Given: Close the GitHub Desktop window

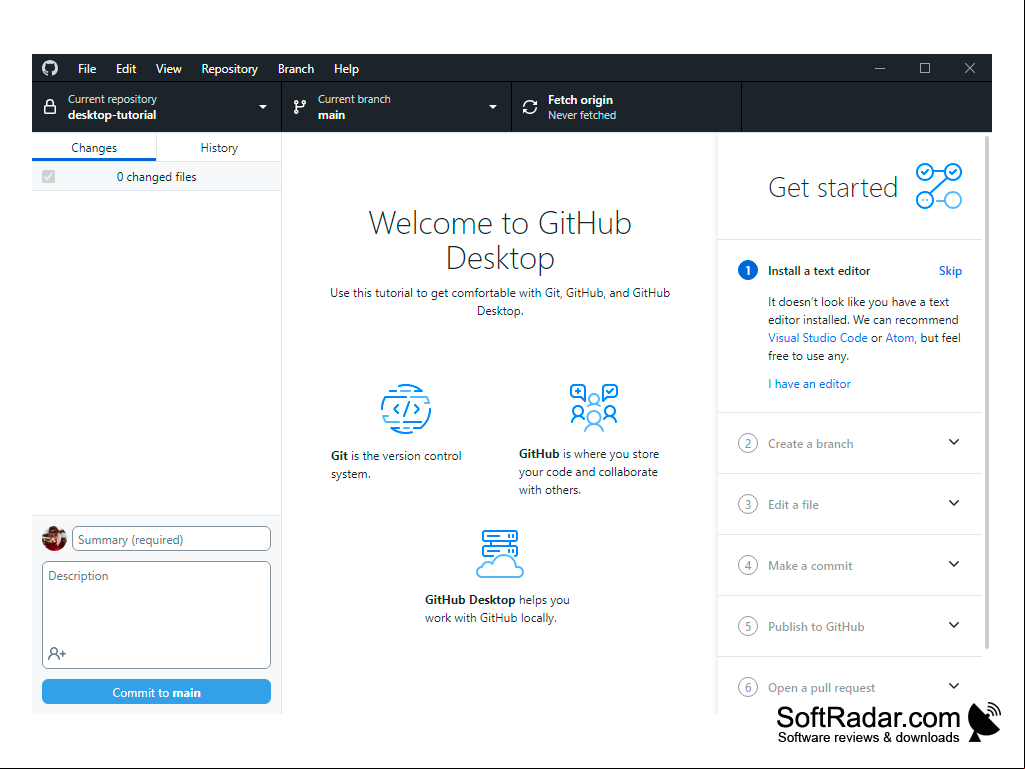Looking at the screenshot, I should [969, 68].
